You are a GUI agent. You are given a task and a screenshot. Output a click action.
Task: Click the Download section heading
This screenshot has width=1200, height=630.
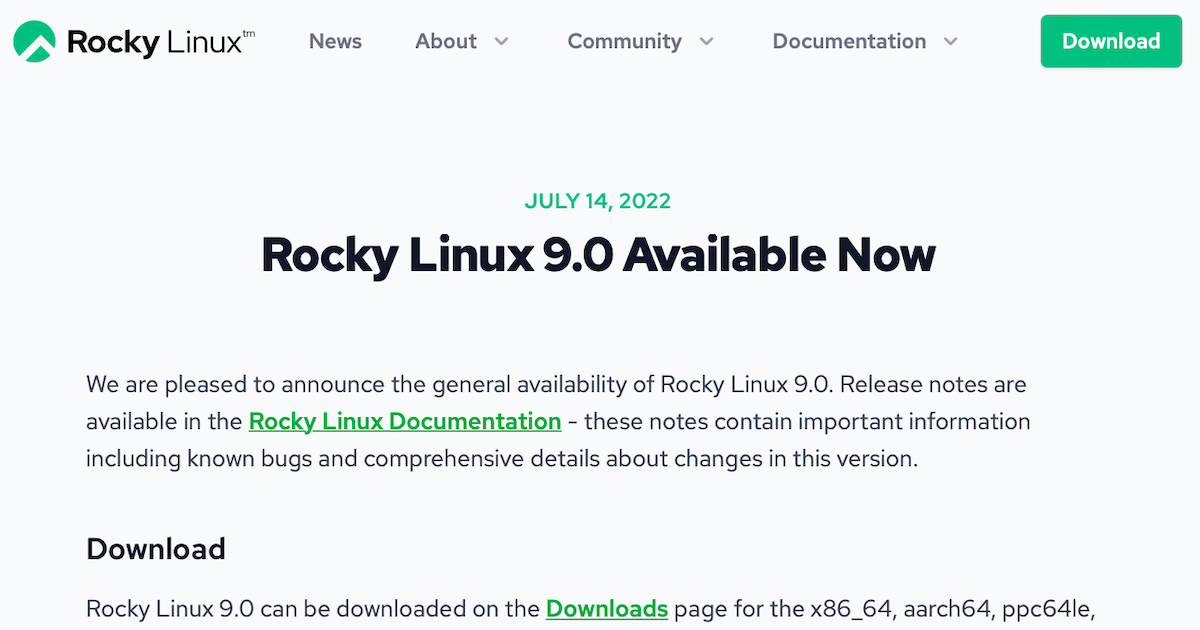(x=156, y=548)
